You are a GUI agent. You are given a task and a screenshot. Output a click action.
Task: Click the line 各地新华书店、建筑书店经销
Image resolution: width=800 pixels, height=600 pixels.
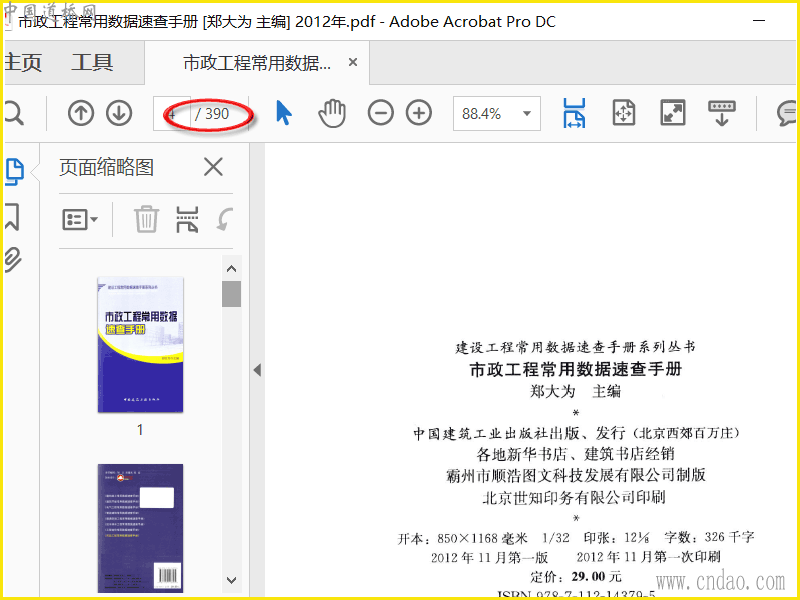click(575, 454)
